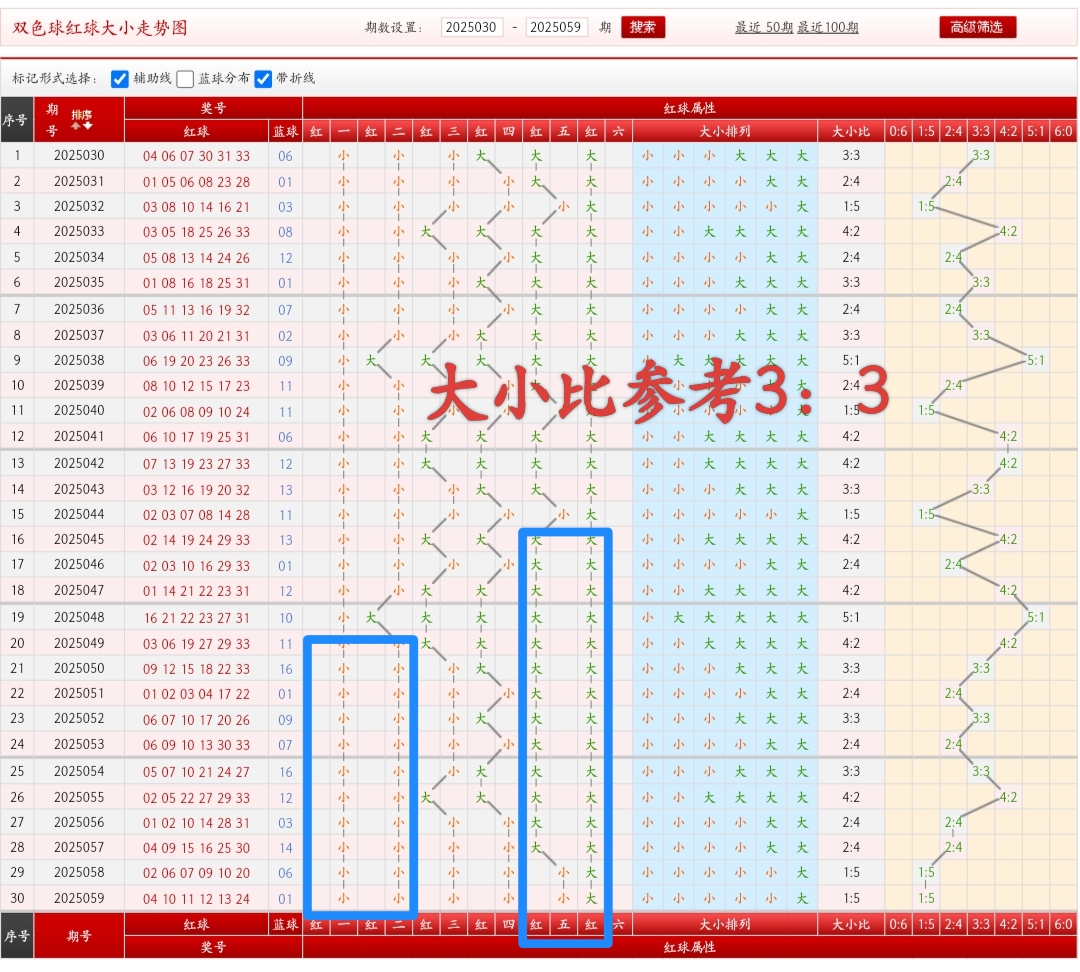Open 高级筛选 advanced filter
This screenshot has width=1080, height=972.
[x=977, y=28]
